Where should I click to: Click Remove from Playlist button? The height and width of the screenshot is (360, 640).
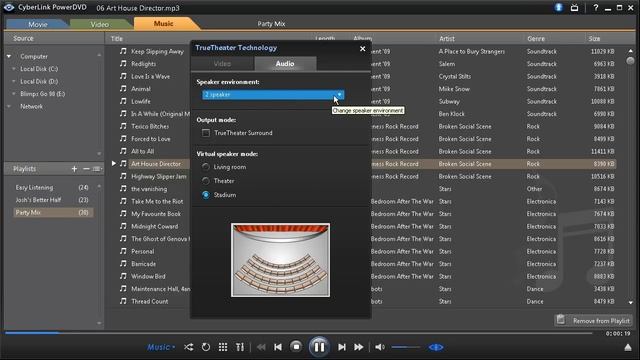593,320
